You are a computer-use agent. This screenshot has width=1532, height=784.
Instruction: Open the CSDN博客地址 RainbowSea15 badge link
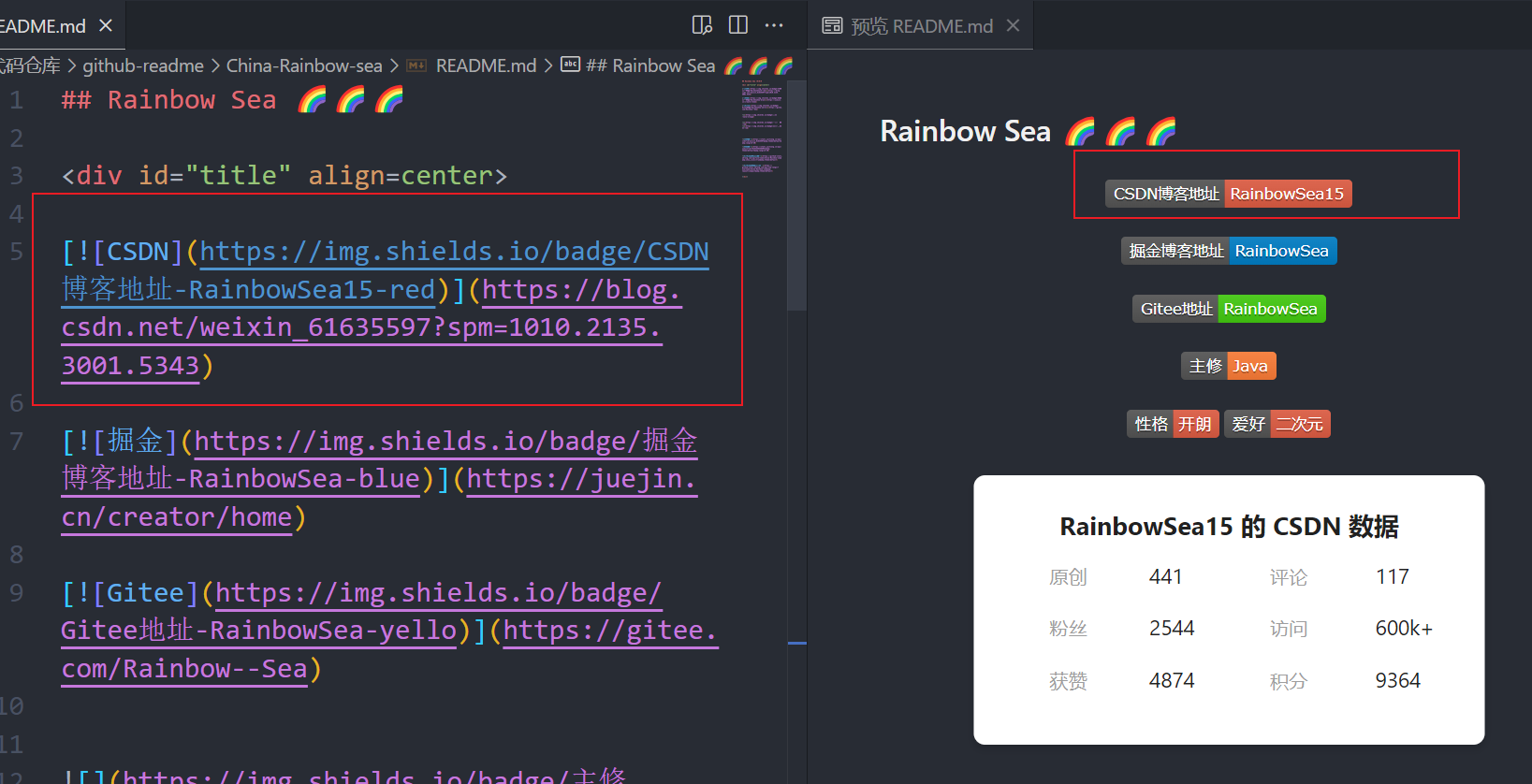pyautogui.click(x=1228, y=194)
